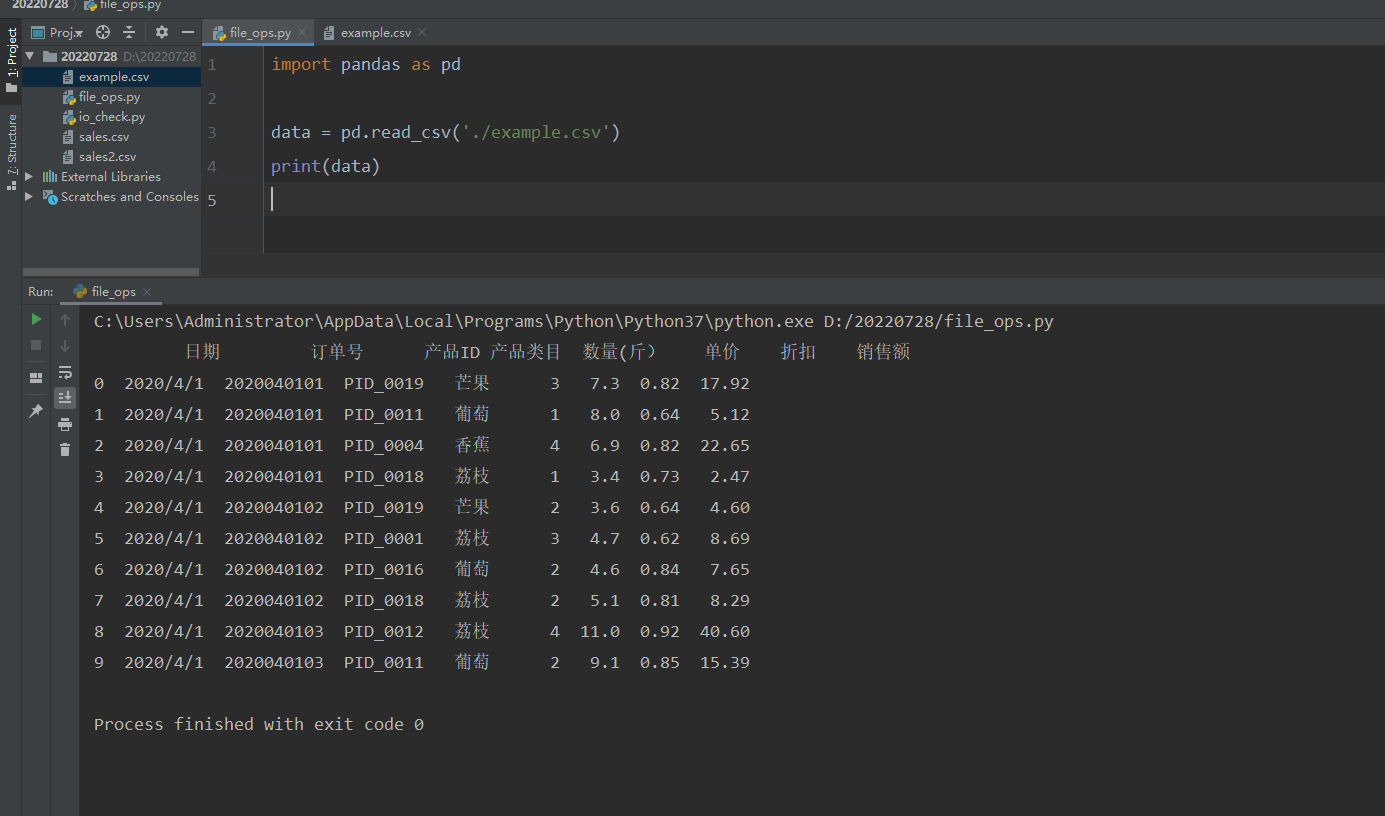Collapse the 20220728 project folder
This screenshot has height=816, width=1385.
click(x=29, y=57)
